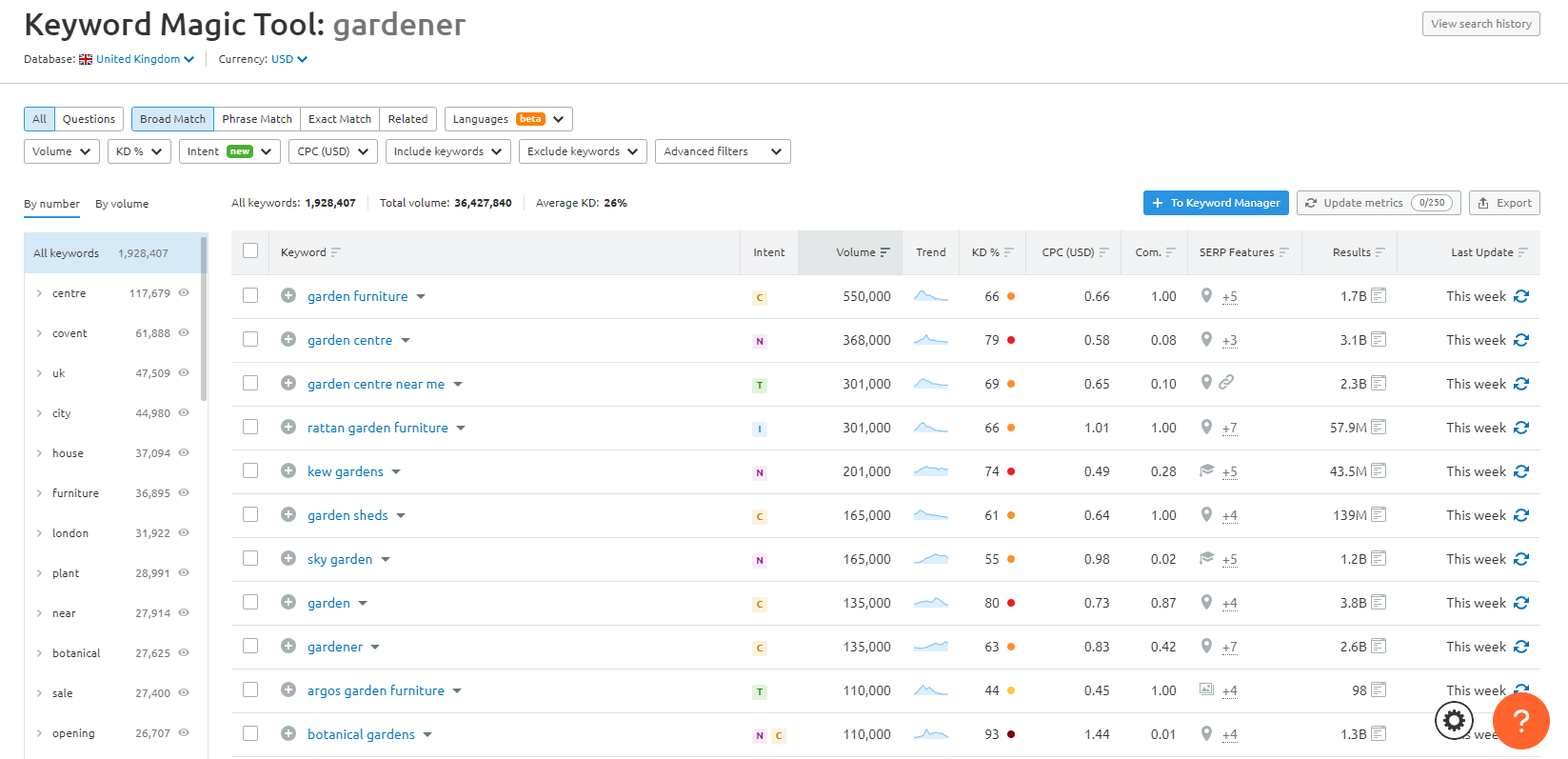Add garden centre keyword via plus icon

pyautogui.click(x=288, y=340)
